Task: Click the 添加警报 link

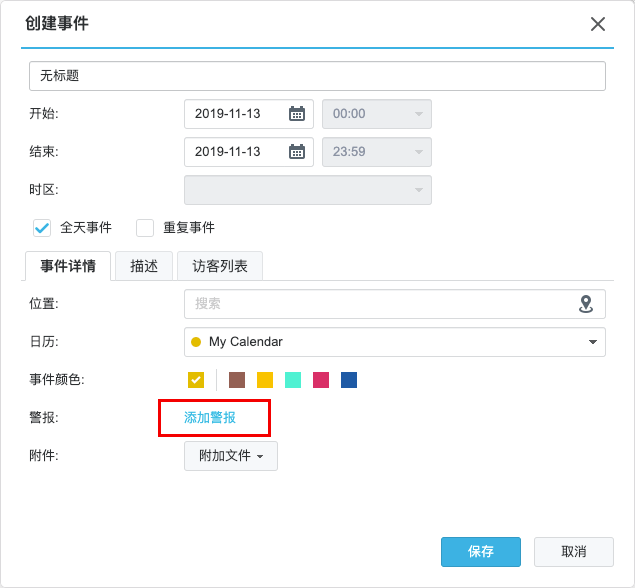Action: click(210, 418)
